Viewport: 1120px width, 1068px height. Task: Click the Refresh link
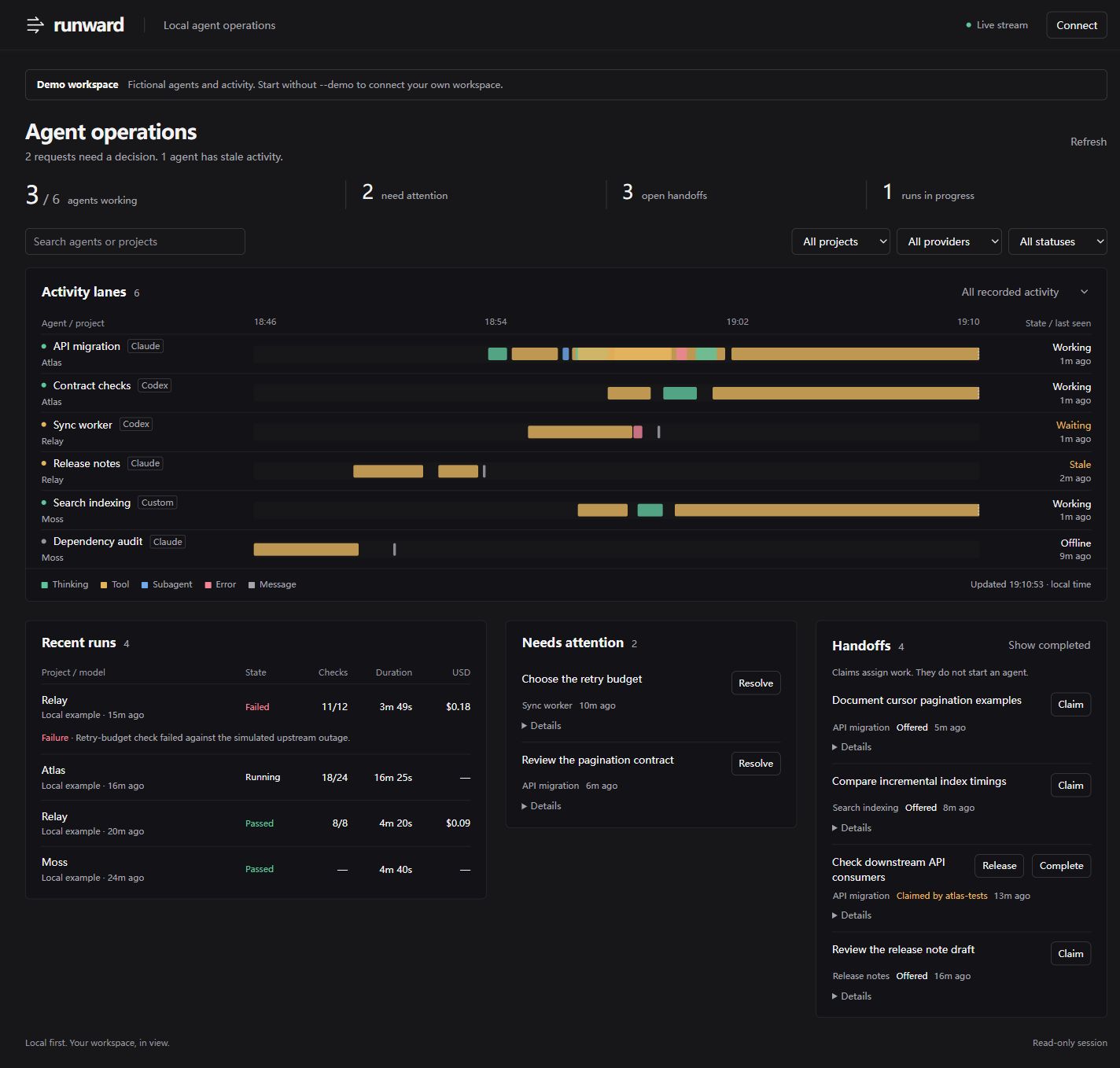pos(1089,142)
